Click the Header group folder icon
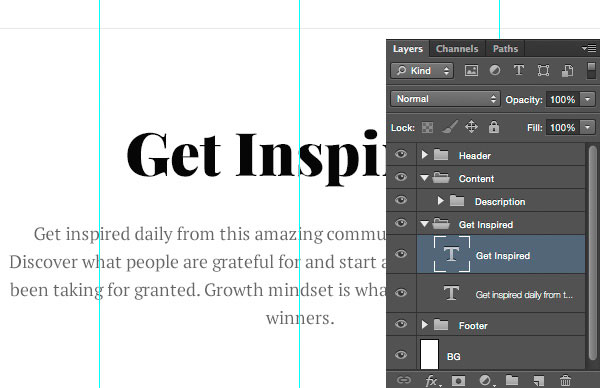600x388 pixels. click(441, 155)
